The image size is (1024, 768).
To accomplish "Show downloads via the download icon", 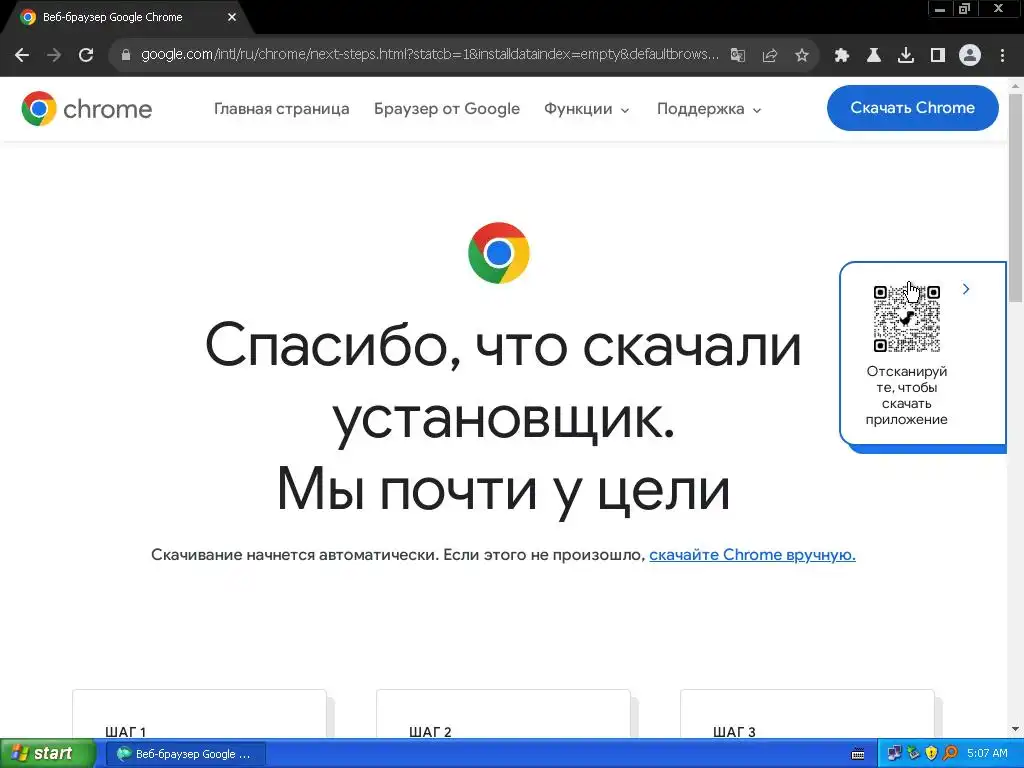I will 906,55.
